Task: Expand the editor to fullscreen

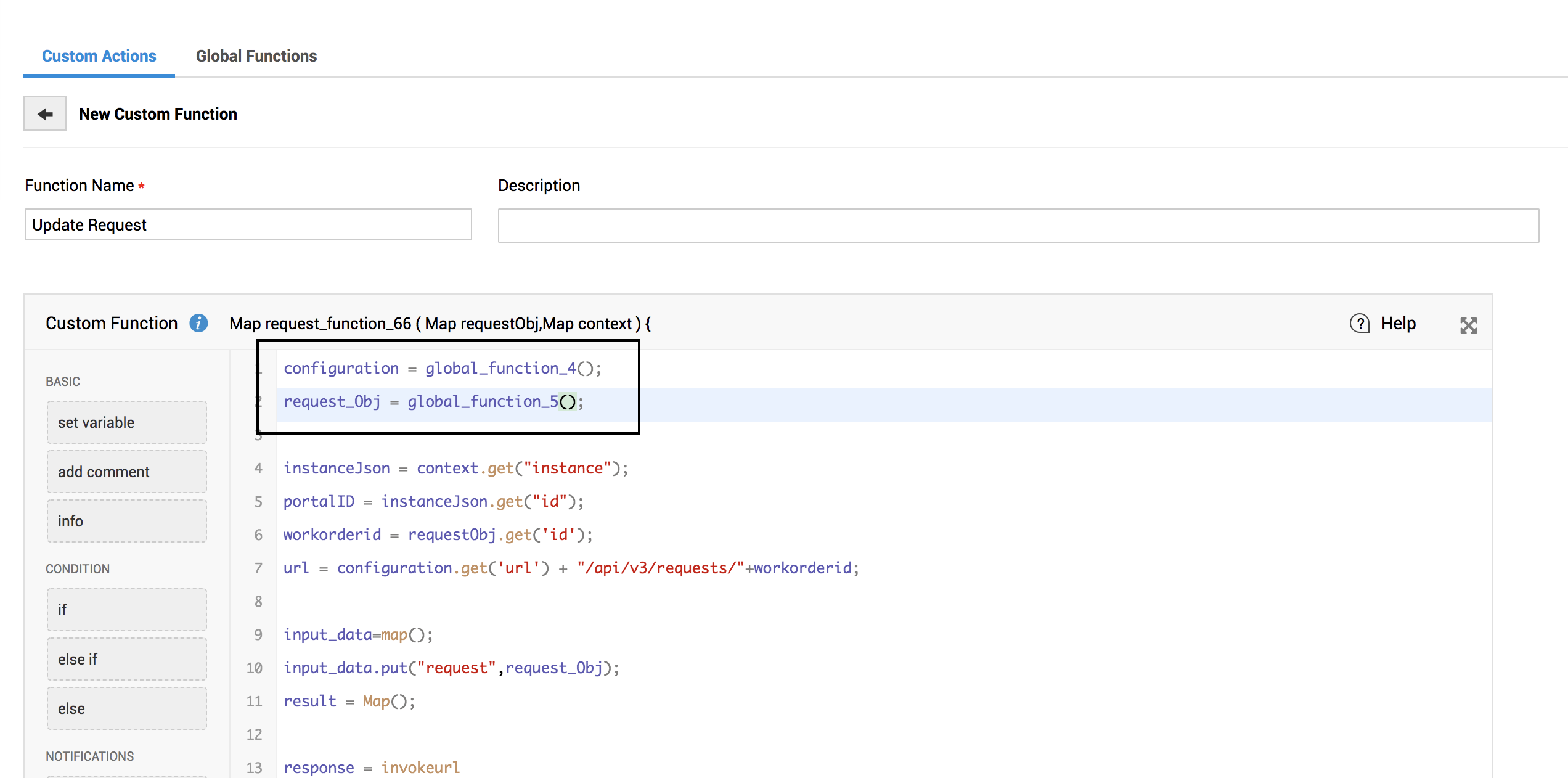Action: click(x=1468, y=326)
